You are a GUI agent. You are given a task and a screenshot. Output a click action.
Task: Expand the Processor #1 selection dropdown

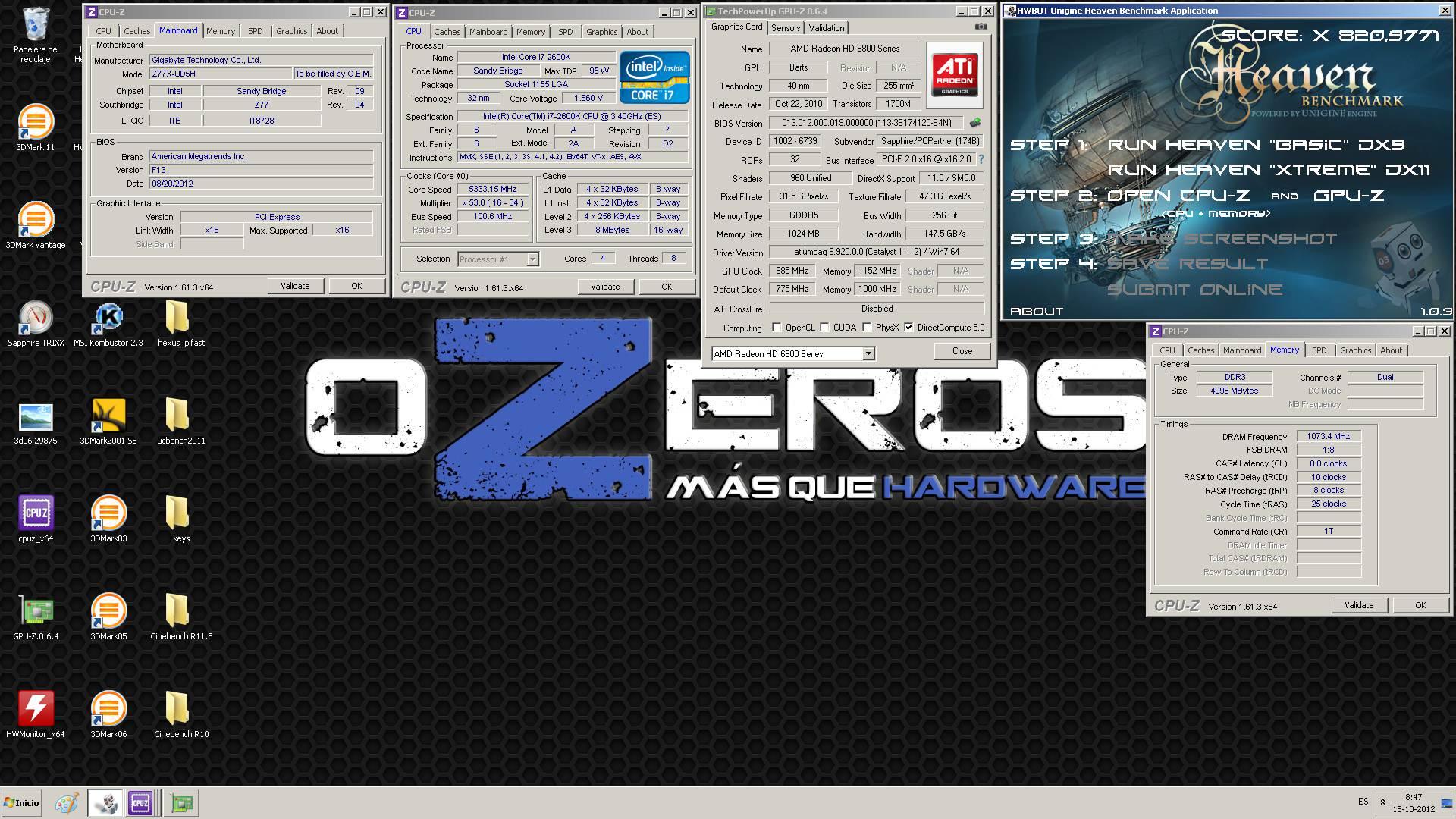pyautogui.click(x=532, y=259)
